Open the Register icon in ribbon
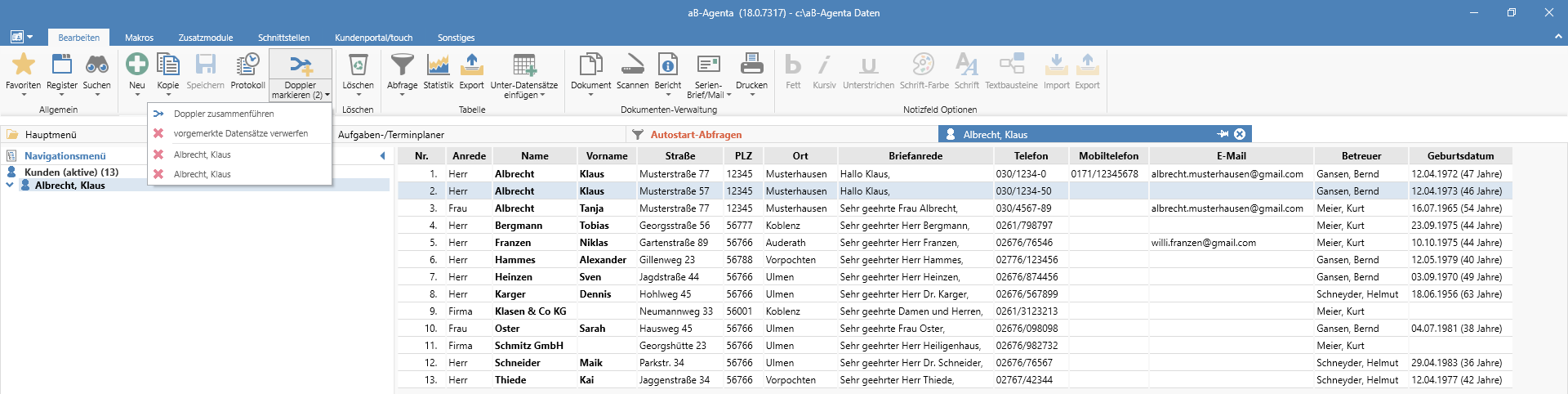Screen dimensions: 1568x394 [x=62, y=64]
